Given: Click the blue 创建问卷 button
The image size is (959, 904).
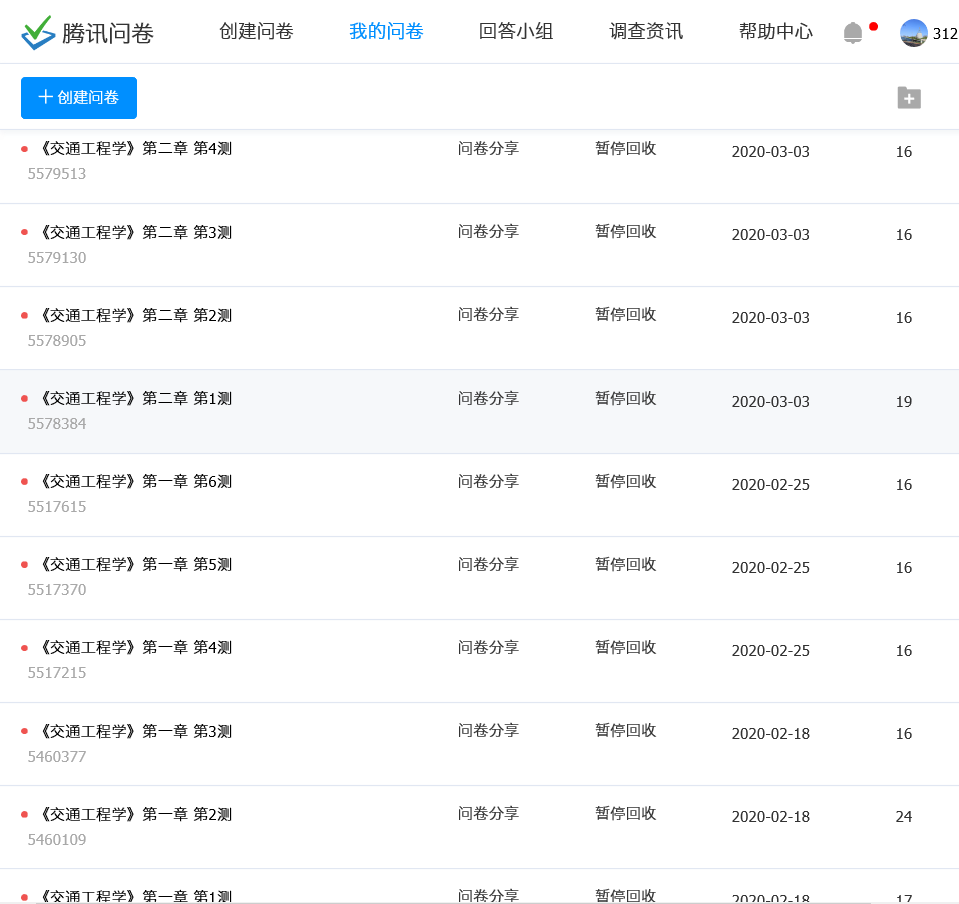Looking at the screenshot, I should [79, 98].
